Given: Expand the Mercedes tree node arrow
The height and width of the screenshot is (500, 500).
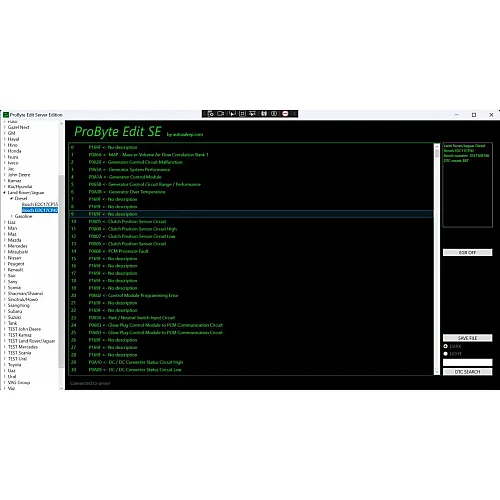Looking at the screenshot, I should [x=4, y=246].
